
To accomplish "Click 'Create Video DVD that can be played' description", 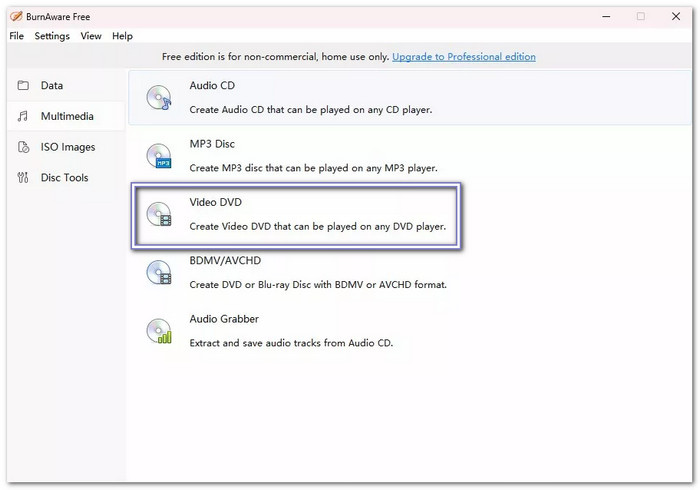I will click(317, 227).
